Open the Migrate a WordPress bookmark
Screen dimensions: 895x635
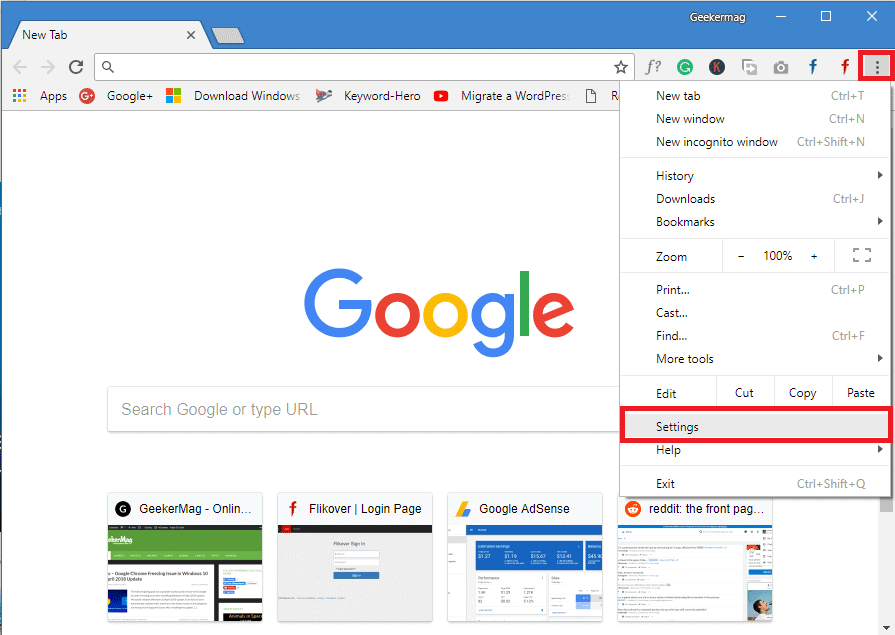tap(502, 96)
